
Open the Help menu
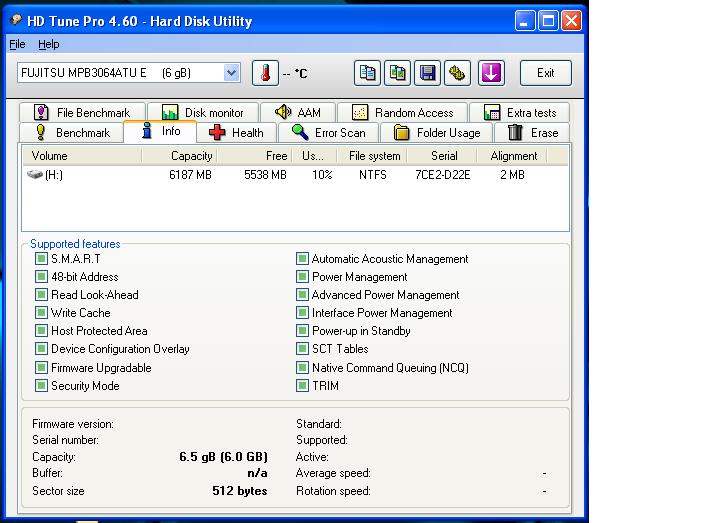tap(48, 44)
